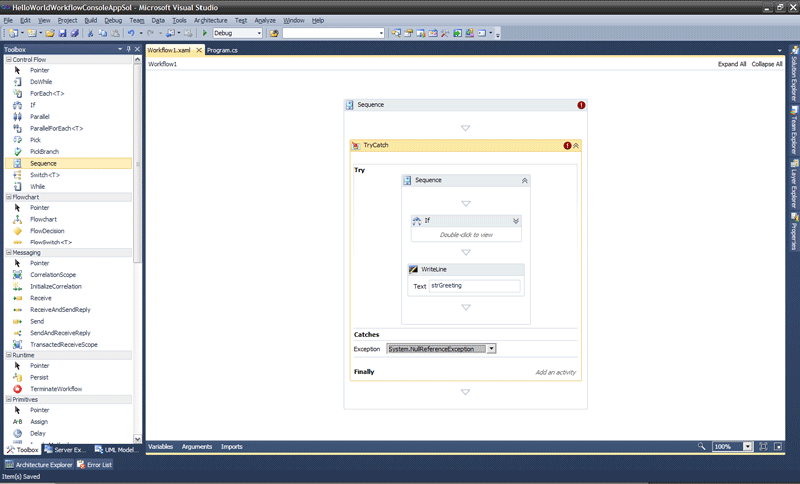This screenshot has width=800, height=484.
Task: Click the Redo arrow icon
Action: [x=151, y=33]
